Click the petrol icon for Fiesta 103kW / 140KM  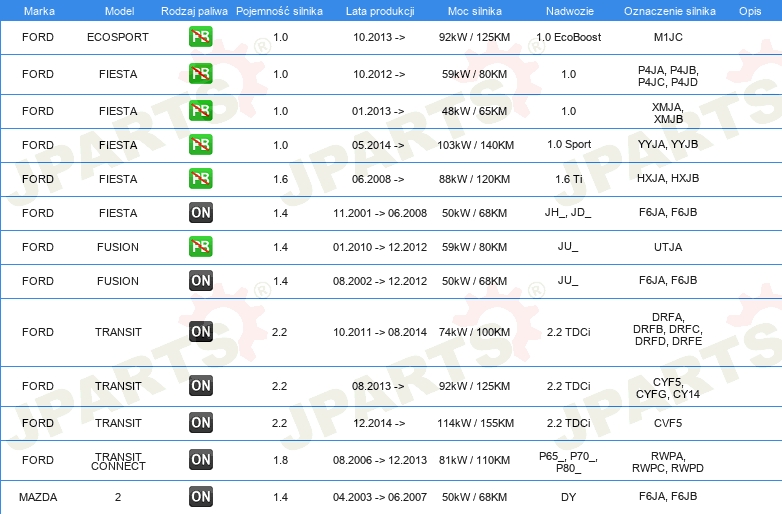click(200, 145)
